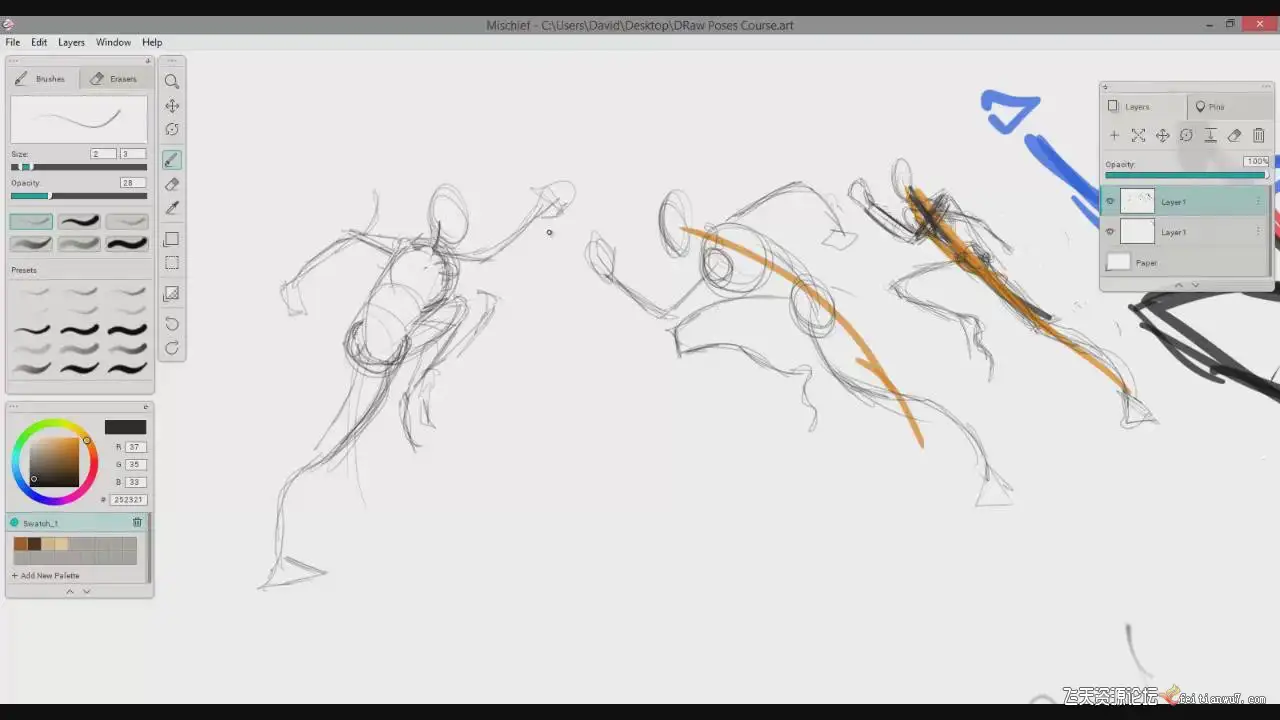
Task: Collapse color panel with up arrow
Action: point(70,591)
